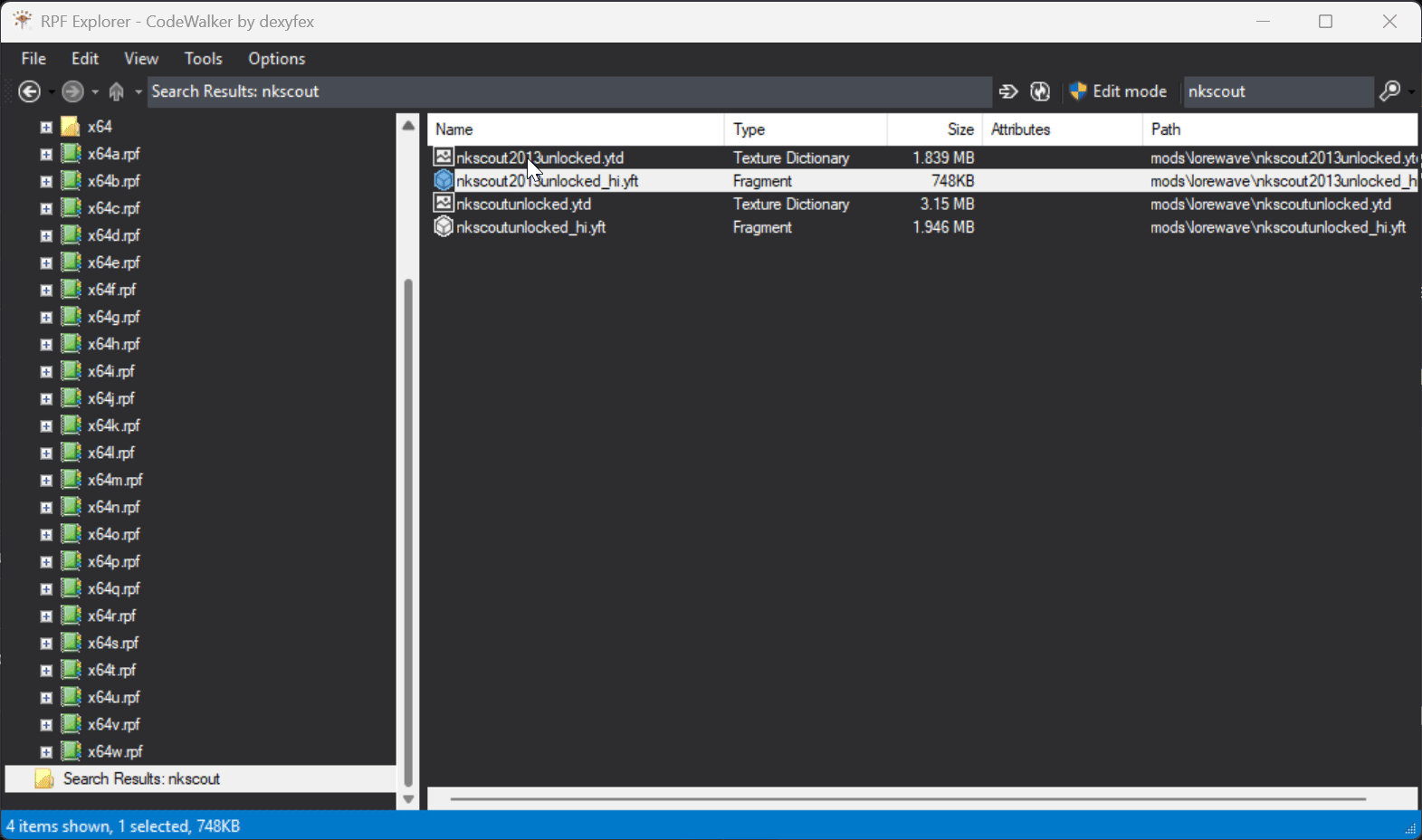Click texture icon of nkscoutunlocked.ytd
1422x840 pixels.
pos(444,204)
